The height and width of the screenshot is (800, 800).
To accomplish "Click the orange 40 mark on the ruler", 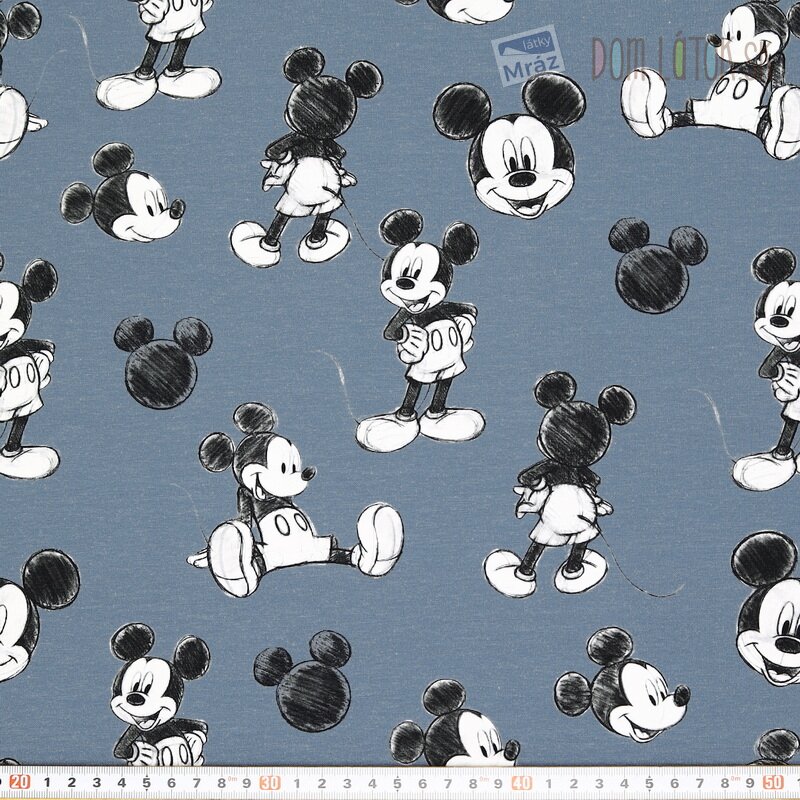I will tap(521, 782).
